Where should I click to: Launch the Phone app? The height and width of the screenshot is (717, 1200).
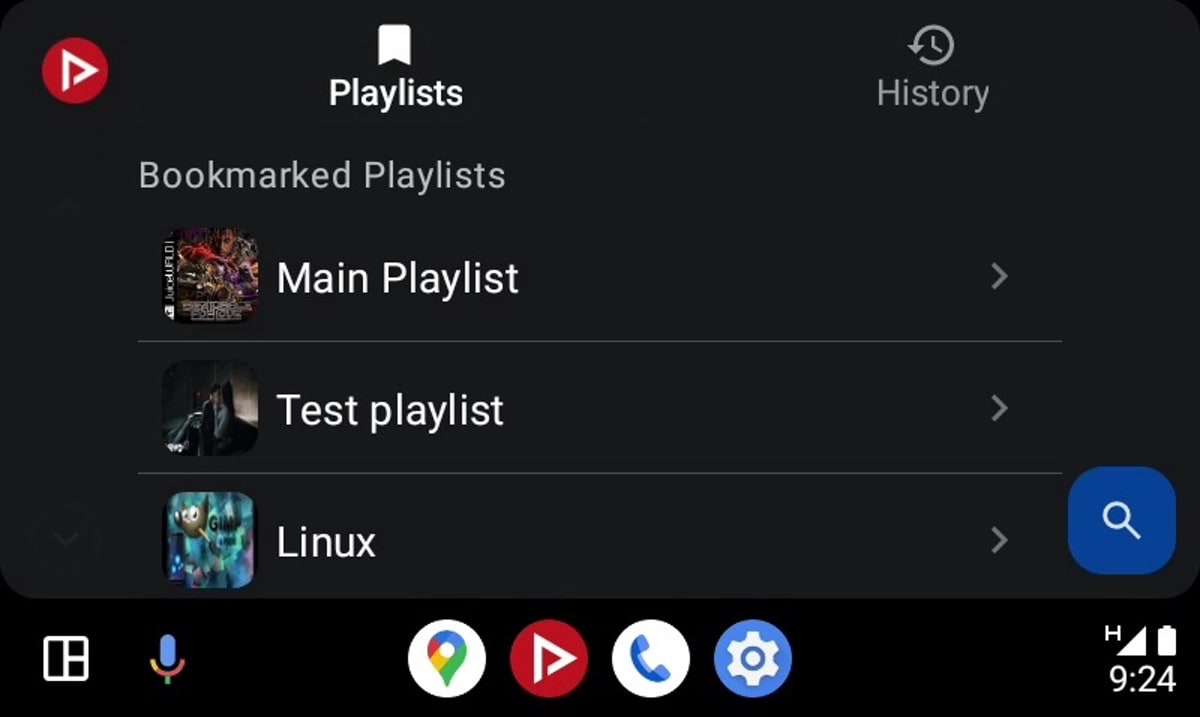click(x=651, y=659)
